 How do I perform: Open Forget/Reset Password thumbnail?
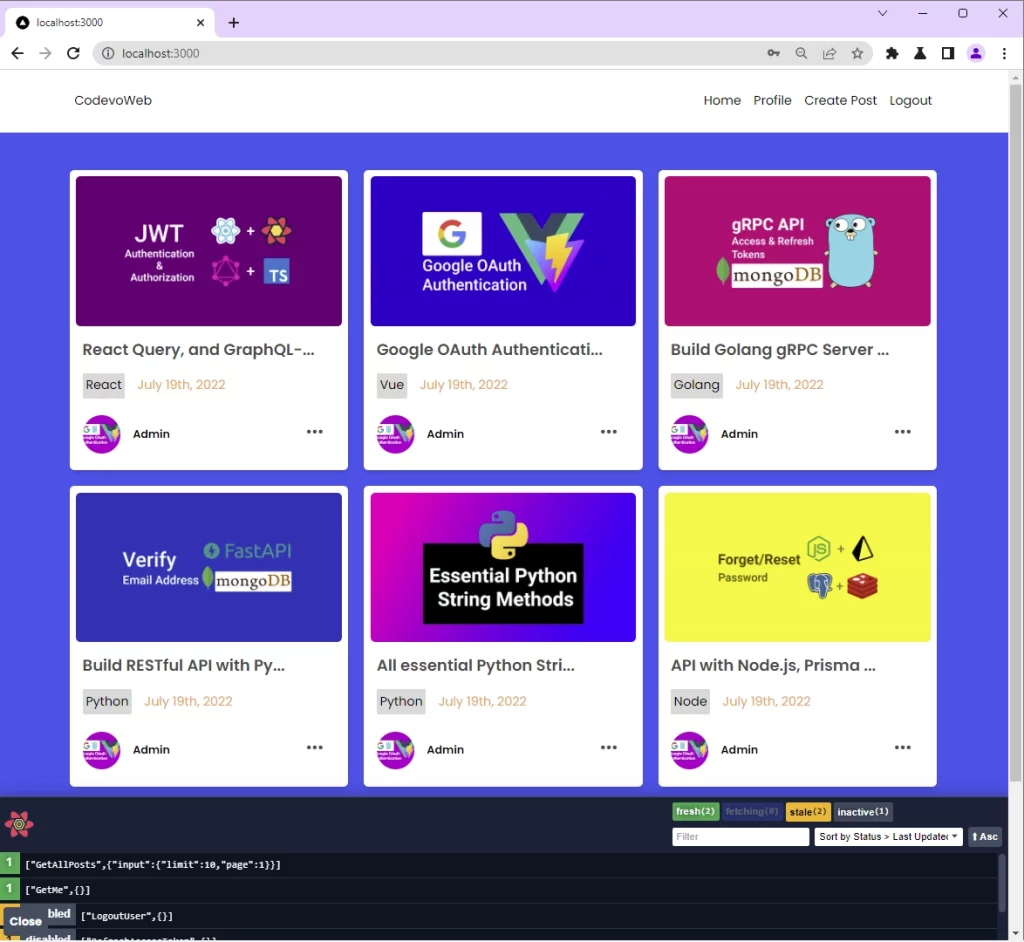click(797, 567)
